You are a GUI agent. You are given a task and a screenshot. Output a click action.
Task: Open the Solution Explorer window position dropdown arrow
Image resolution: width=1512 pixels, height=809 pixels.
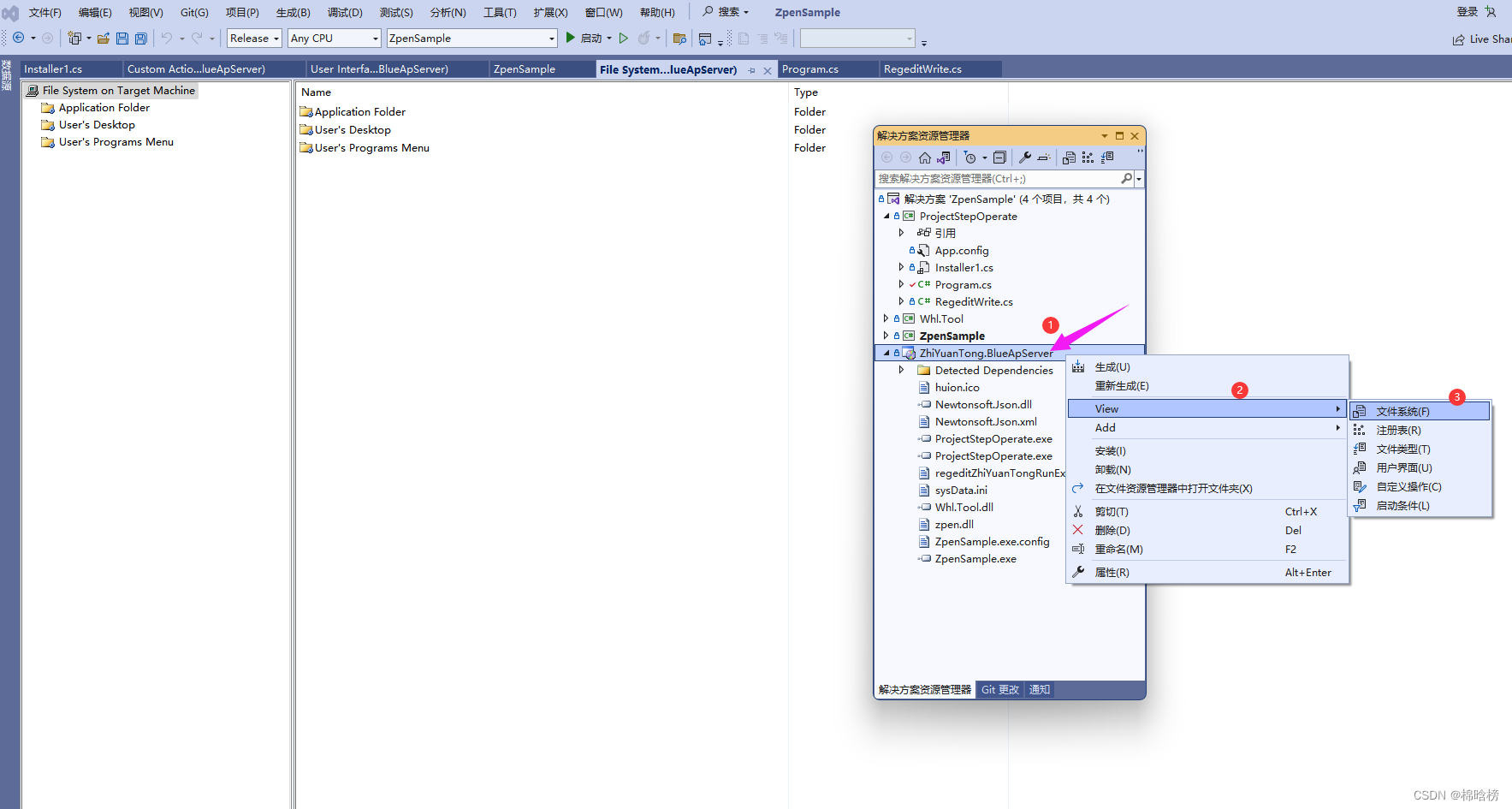[1104, 136]
